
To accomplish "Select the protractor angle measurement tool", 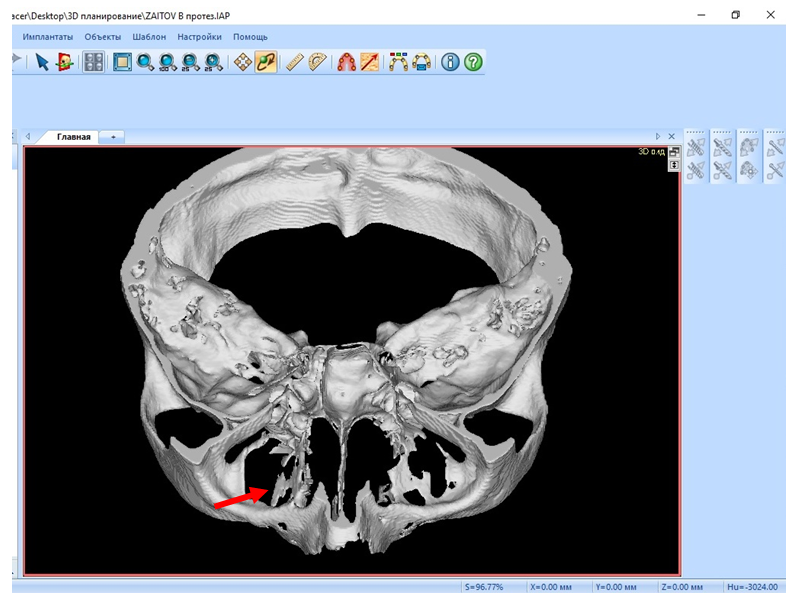I will pyautogui.click(x=317, y=62).
